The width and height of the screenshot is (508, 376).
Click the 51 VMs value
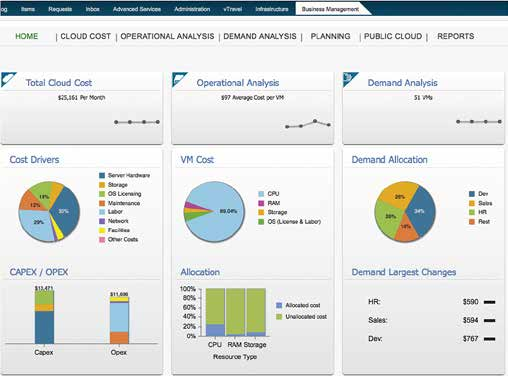point(423,98)
